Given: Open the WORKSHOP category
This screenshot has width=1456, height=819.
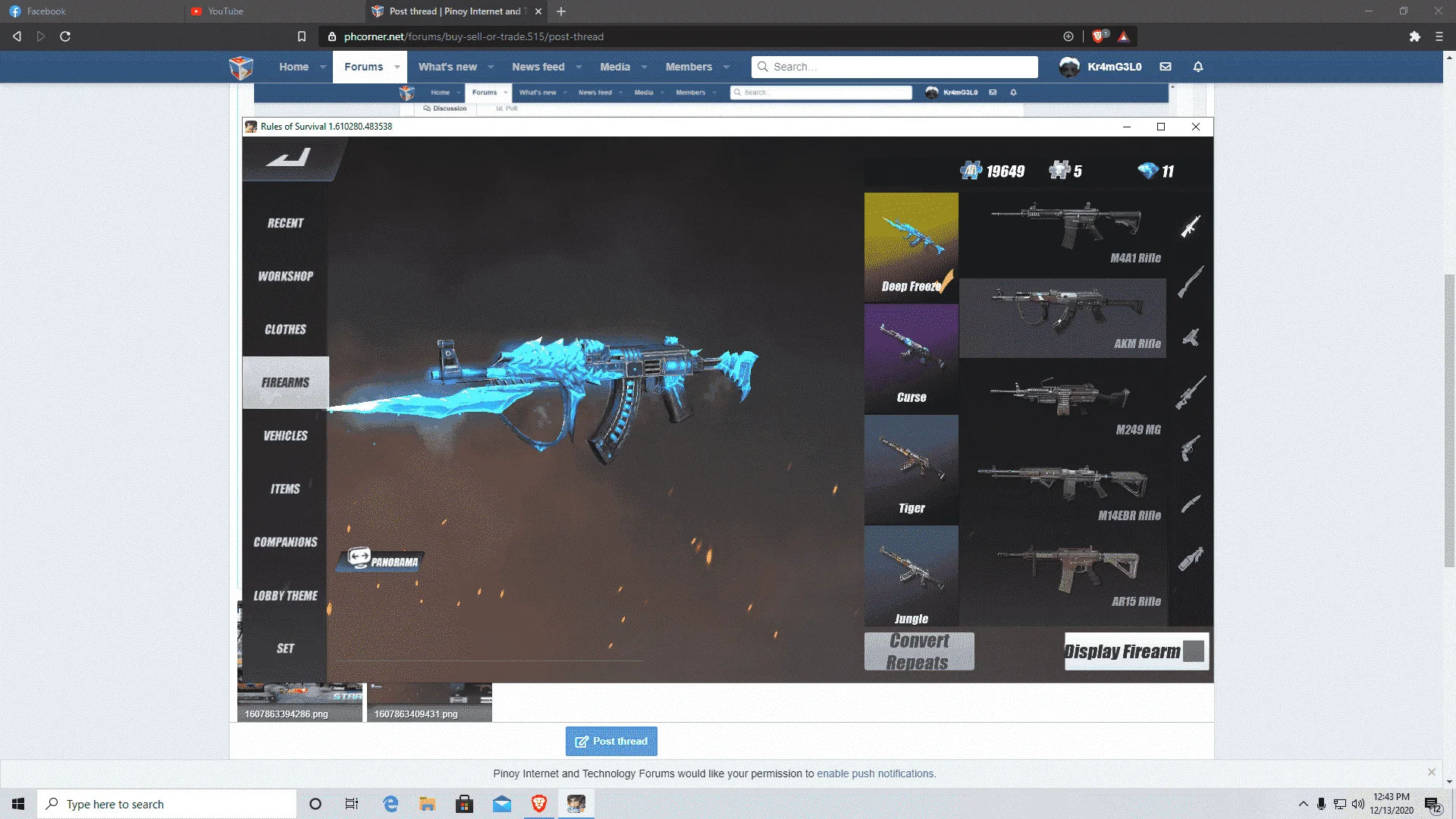Looking at the screenshot, I should pyautogui.click(x=285, y=276).
